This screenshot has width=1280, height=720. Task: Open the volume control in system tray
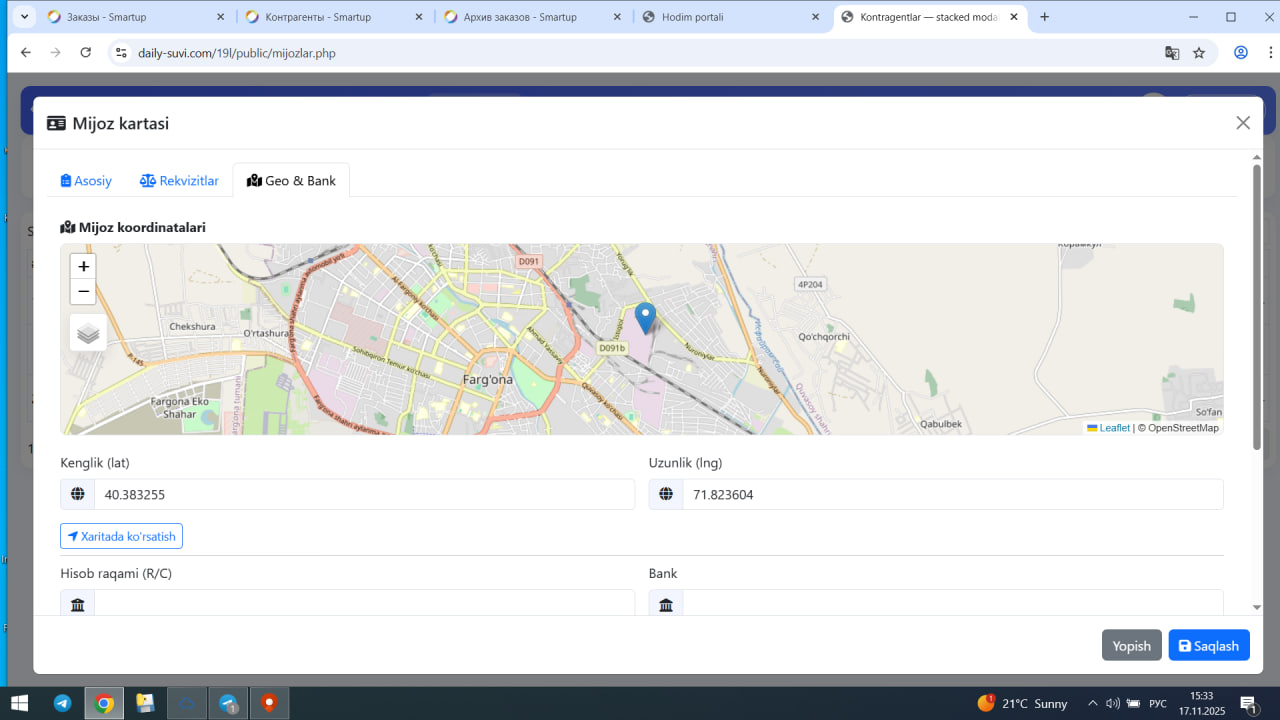1113,703
